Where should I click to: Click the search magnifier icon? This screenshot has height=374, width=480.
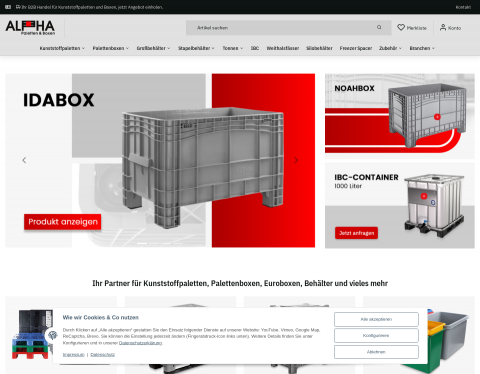(x=379, y=27)
